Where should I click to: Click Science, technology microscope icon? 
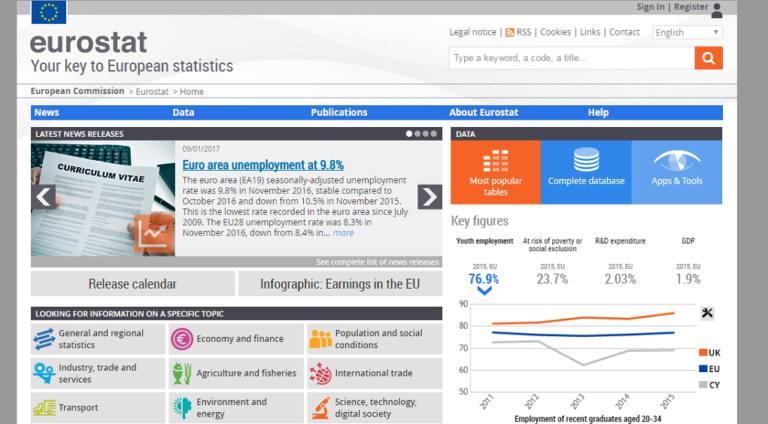click(320, 408)
